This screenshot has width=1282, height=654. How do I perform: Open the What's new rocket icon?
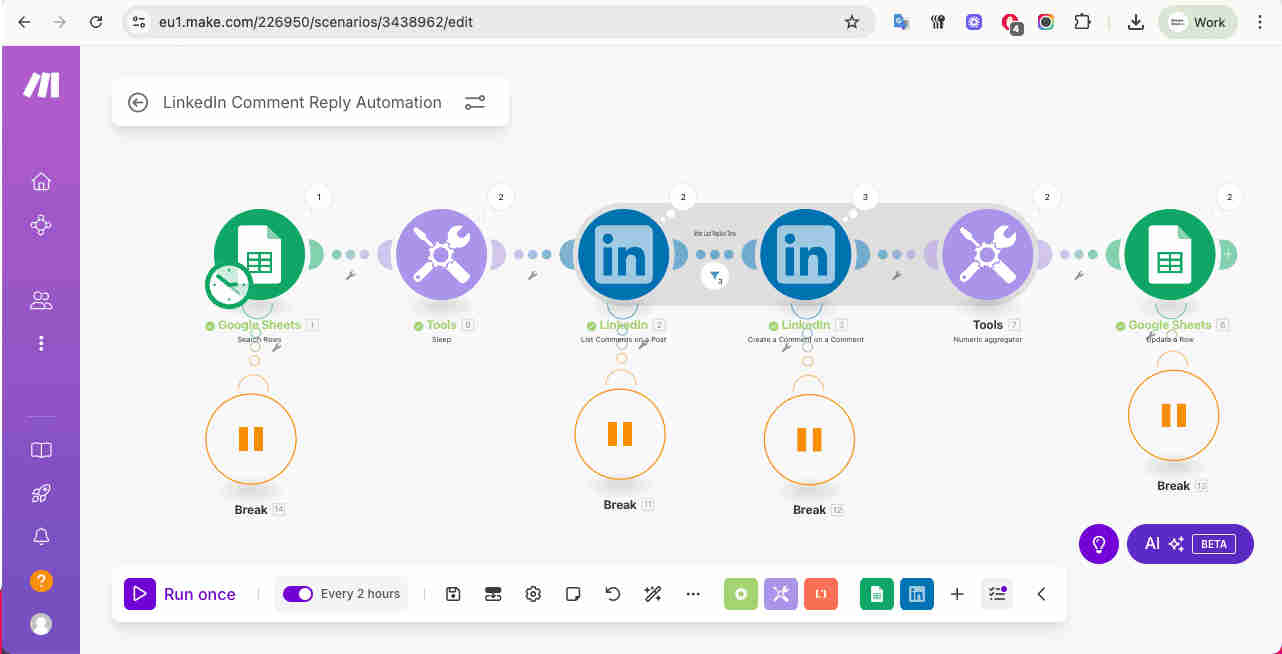[41, 493]
